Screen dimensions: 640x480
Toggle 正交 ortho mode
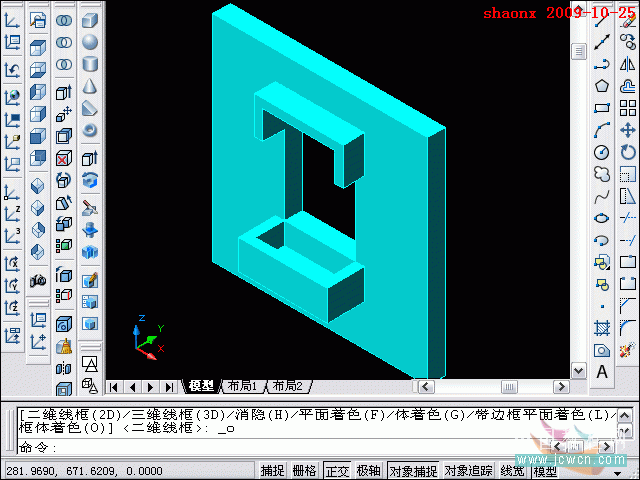click(337, 471)
